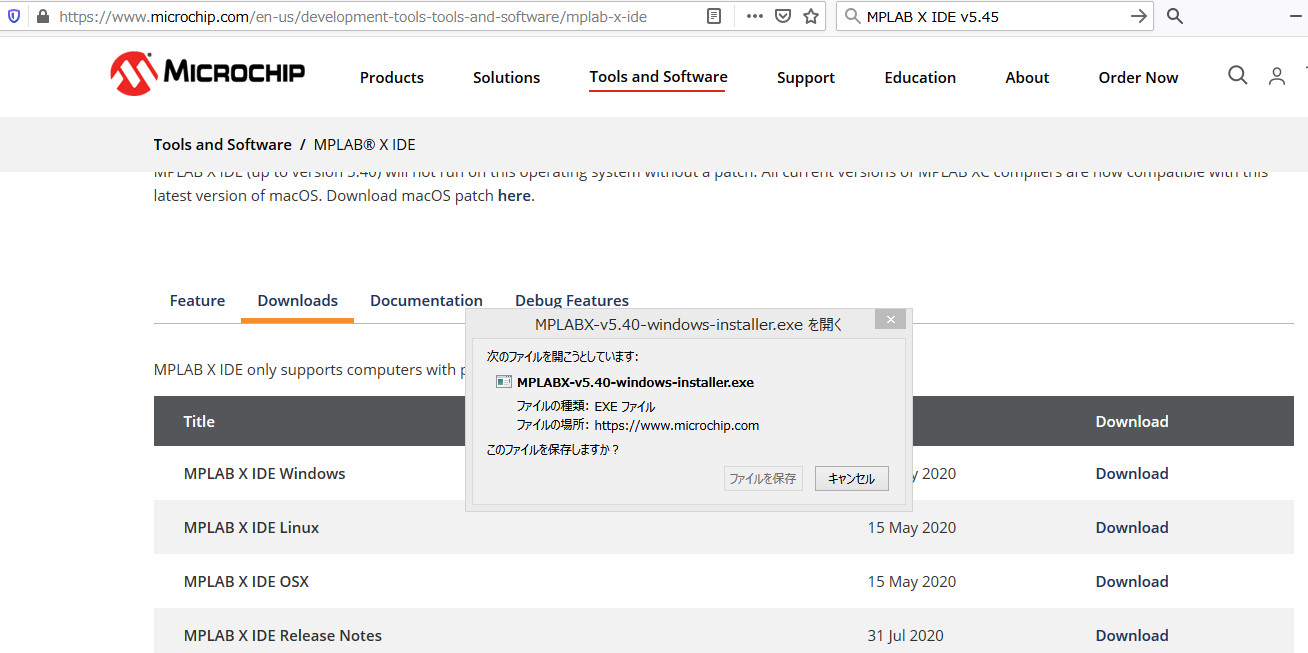Download MPLAB X IDE Windows
1308x653 pixels.
(1132, 473)
